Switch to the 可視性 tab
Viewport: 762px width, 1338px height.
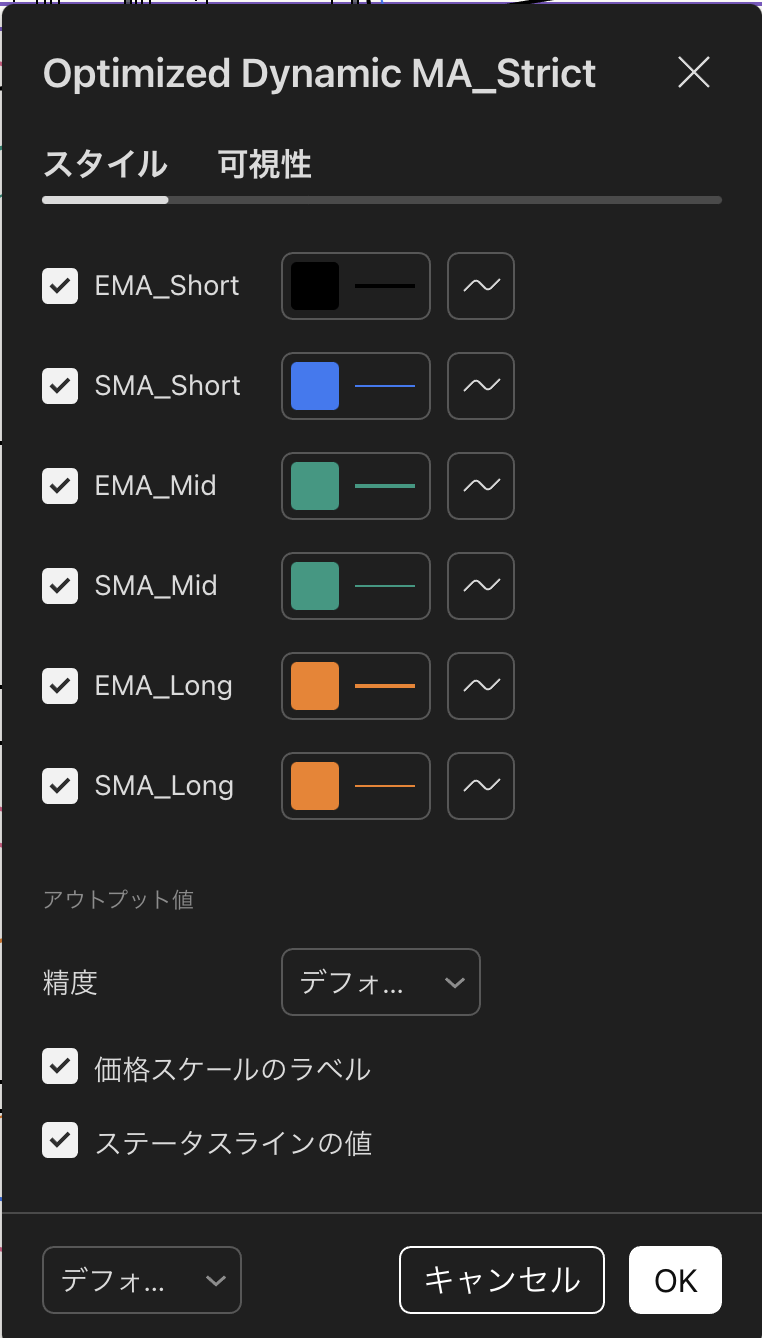tap(265, 164)
